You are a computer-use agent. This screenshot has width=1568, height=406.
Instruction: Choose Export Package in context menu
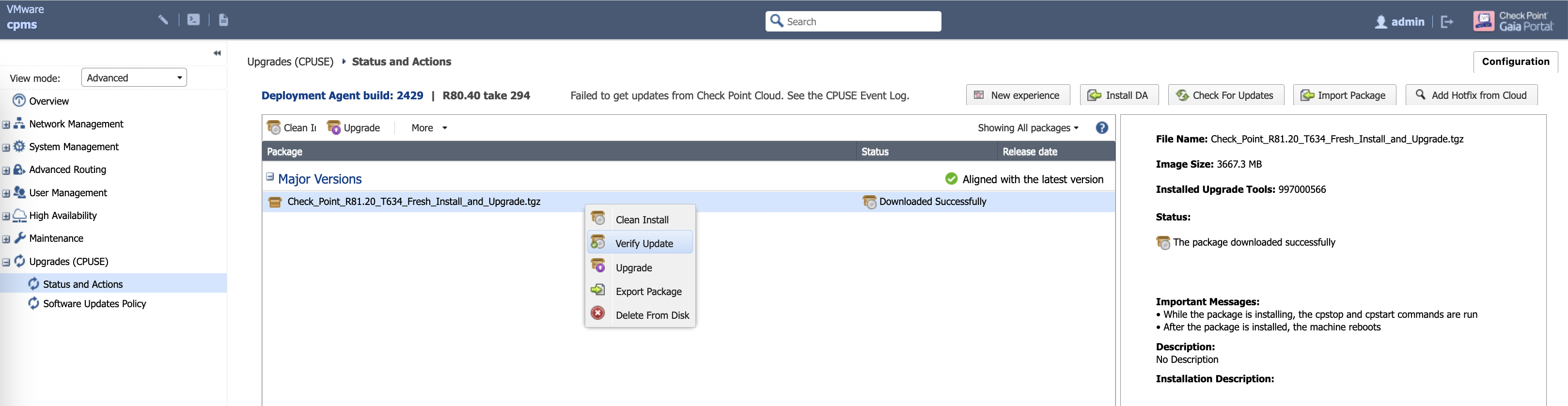[648, 292]
